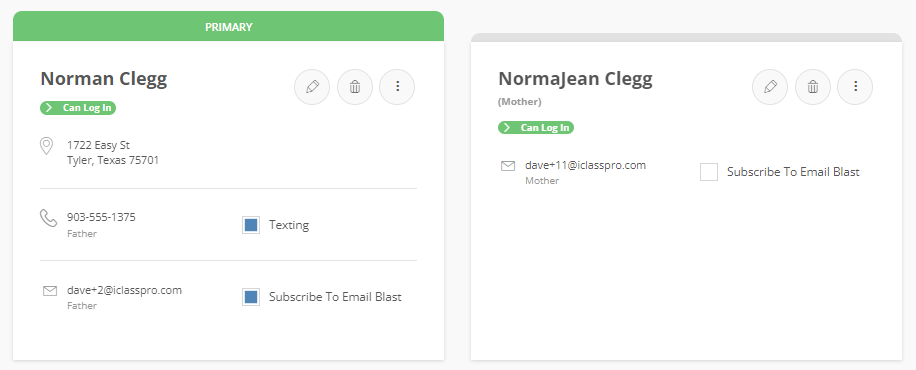Image resolution: width=916 pixels, height=370 pixels.
Task: Click the phone icon next to 903-555-1375
Action: (48, 218)
